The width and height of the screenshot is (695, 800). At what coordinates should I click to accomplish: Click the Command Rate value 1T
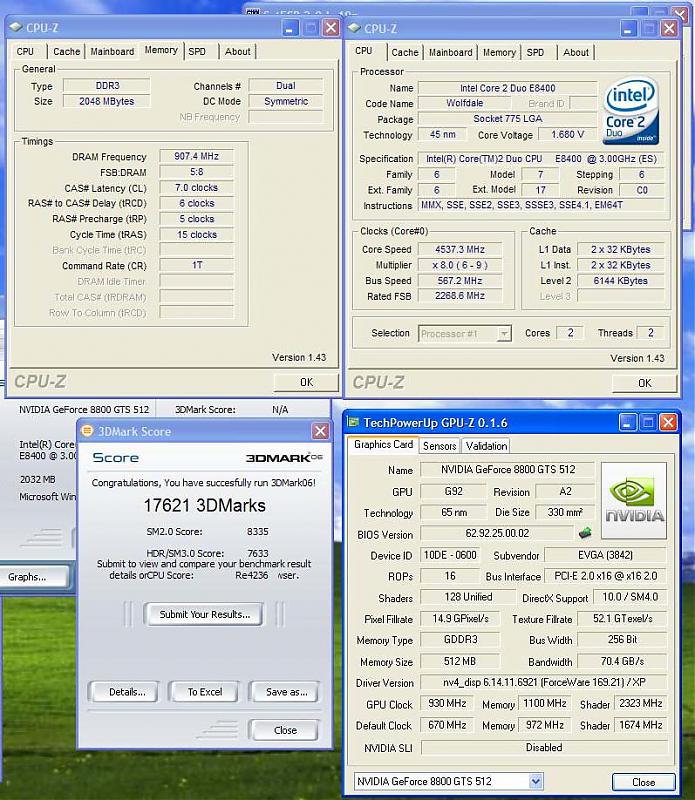[196, 265]
